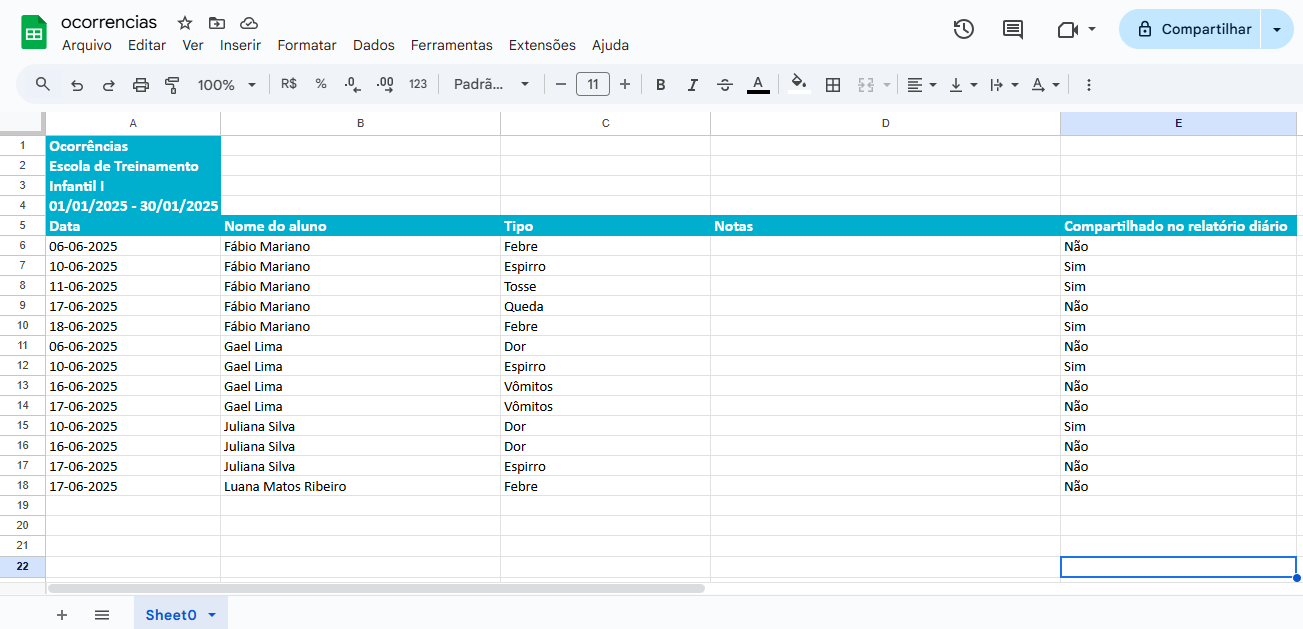Screen dimensions: 1303x629
Task: Increase font size with plus button
Action: tap(625, 84)
